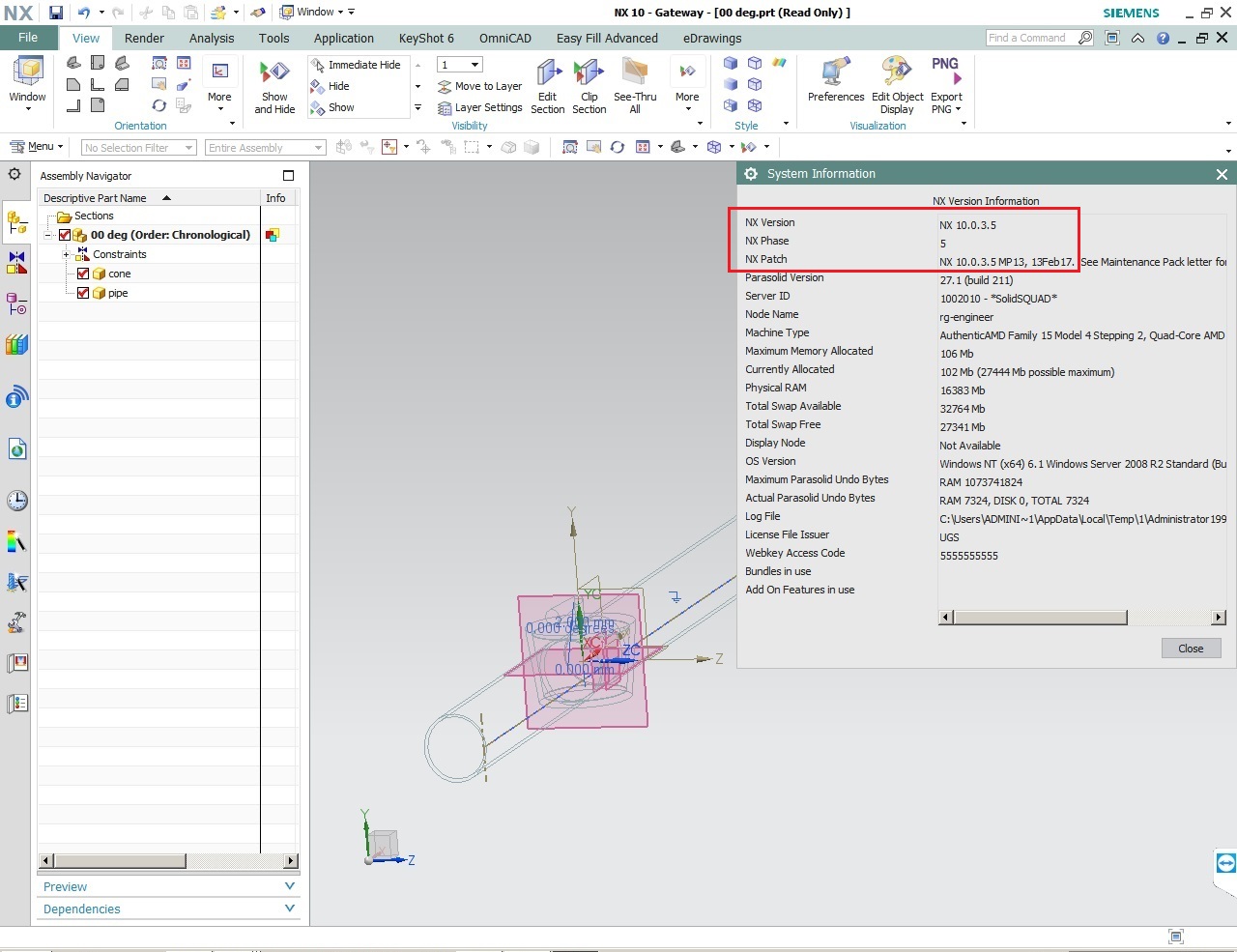Viewport: 1237px width, 952px height.
Task: Collapse the ribbon with the caret icon
Action: coord(1138,38)
